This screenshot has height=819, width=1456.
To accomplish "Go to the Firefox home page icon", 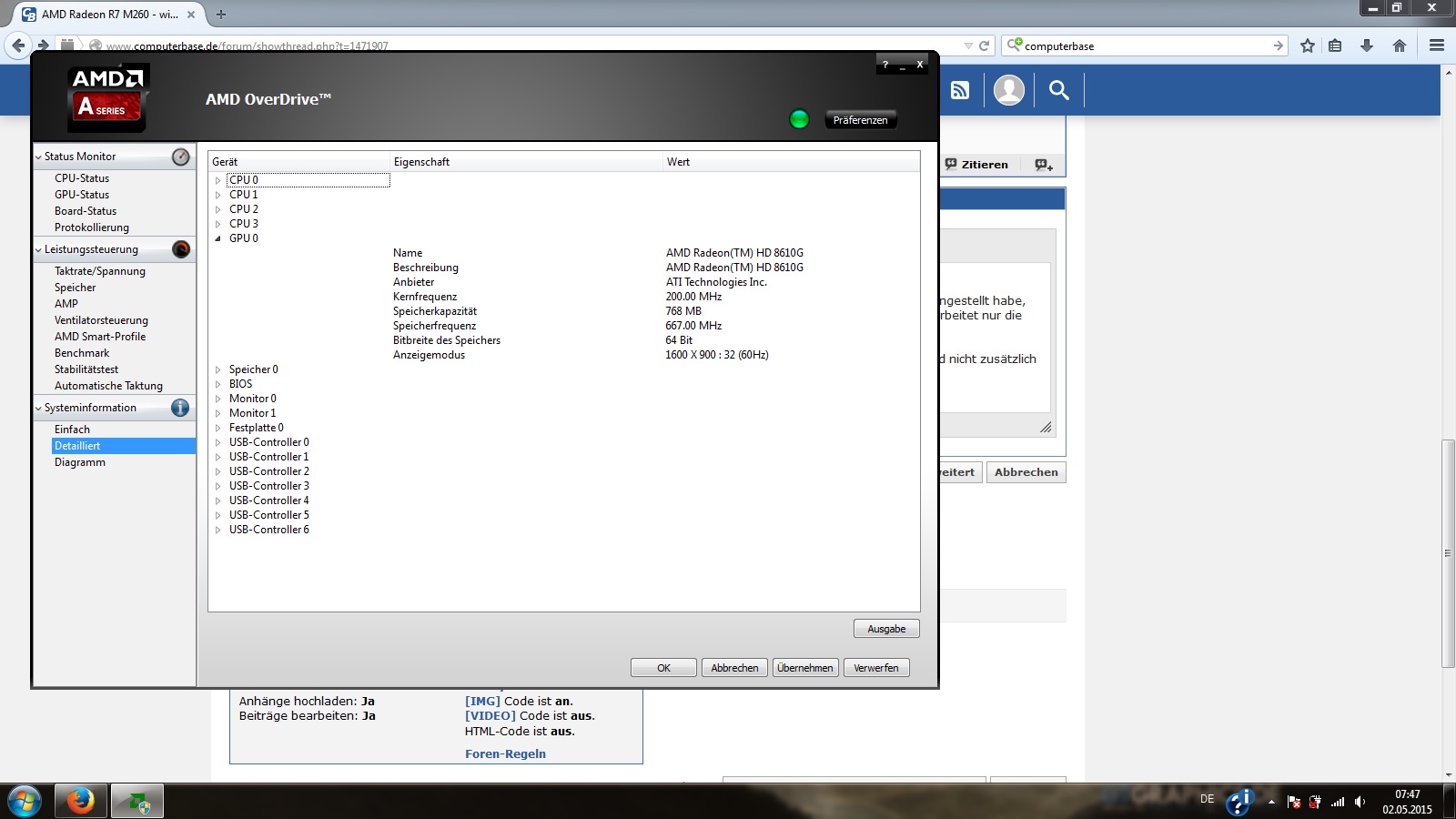I will click(1400, 45).
